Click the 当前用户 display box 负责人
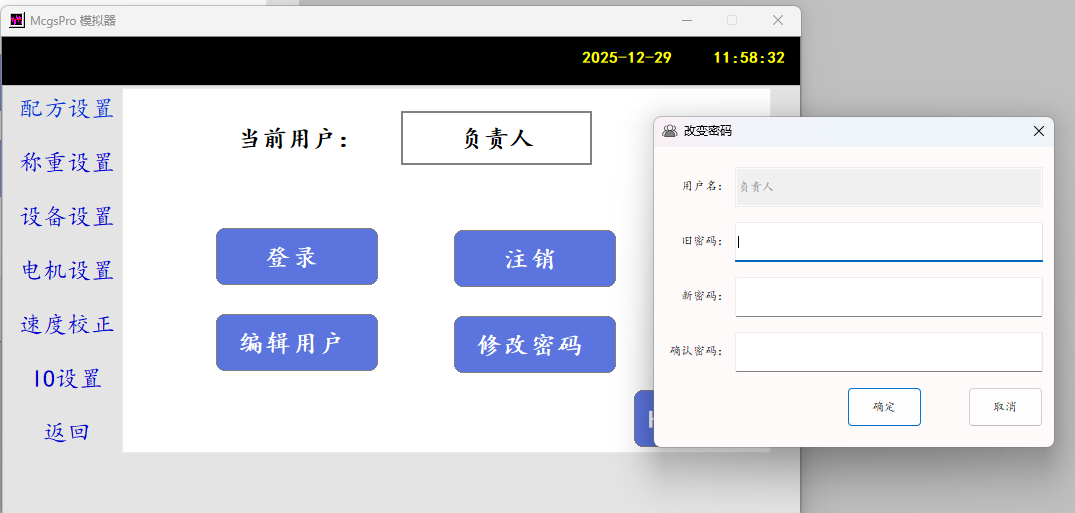The height and width of the screenshot is (513, 1075). point(496,138)
